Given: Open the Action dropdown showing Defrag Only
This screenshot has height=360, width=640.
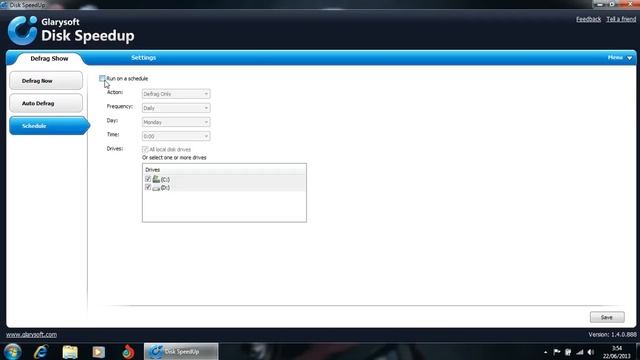Looking at the screenshot, I should coord(176,94).
